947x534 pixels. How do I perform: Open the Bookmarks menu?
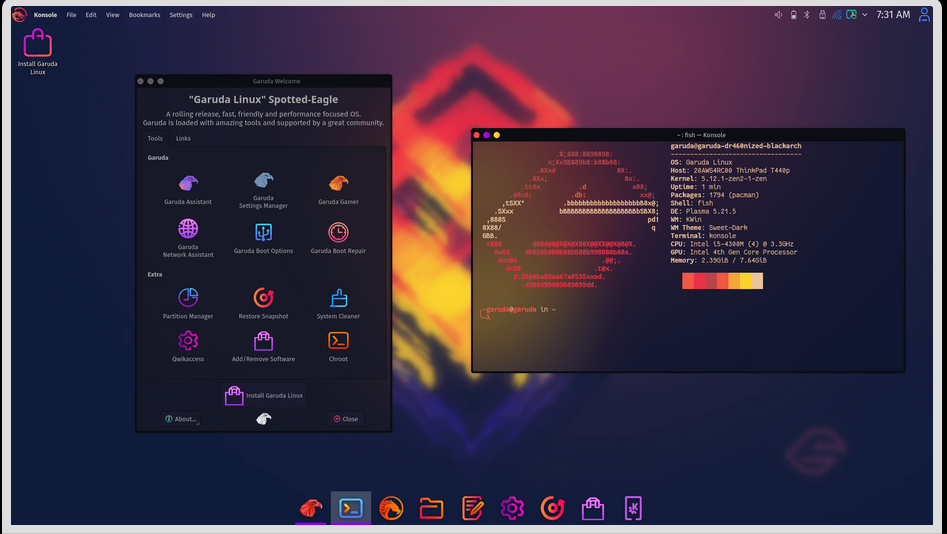144,15
